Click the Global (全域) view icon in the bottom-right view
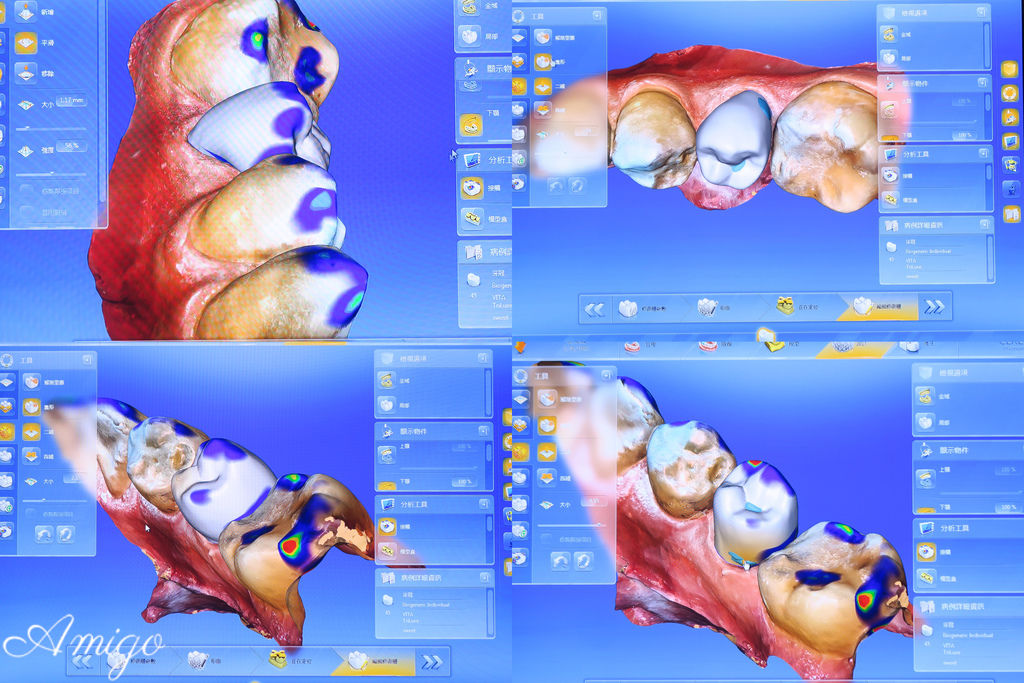The width and height of the screenshot is (1024, 683). (x=925, y=396)
